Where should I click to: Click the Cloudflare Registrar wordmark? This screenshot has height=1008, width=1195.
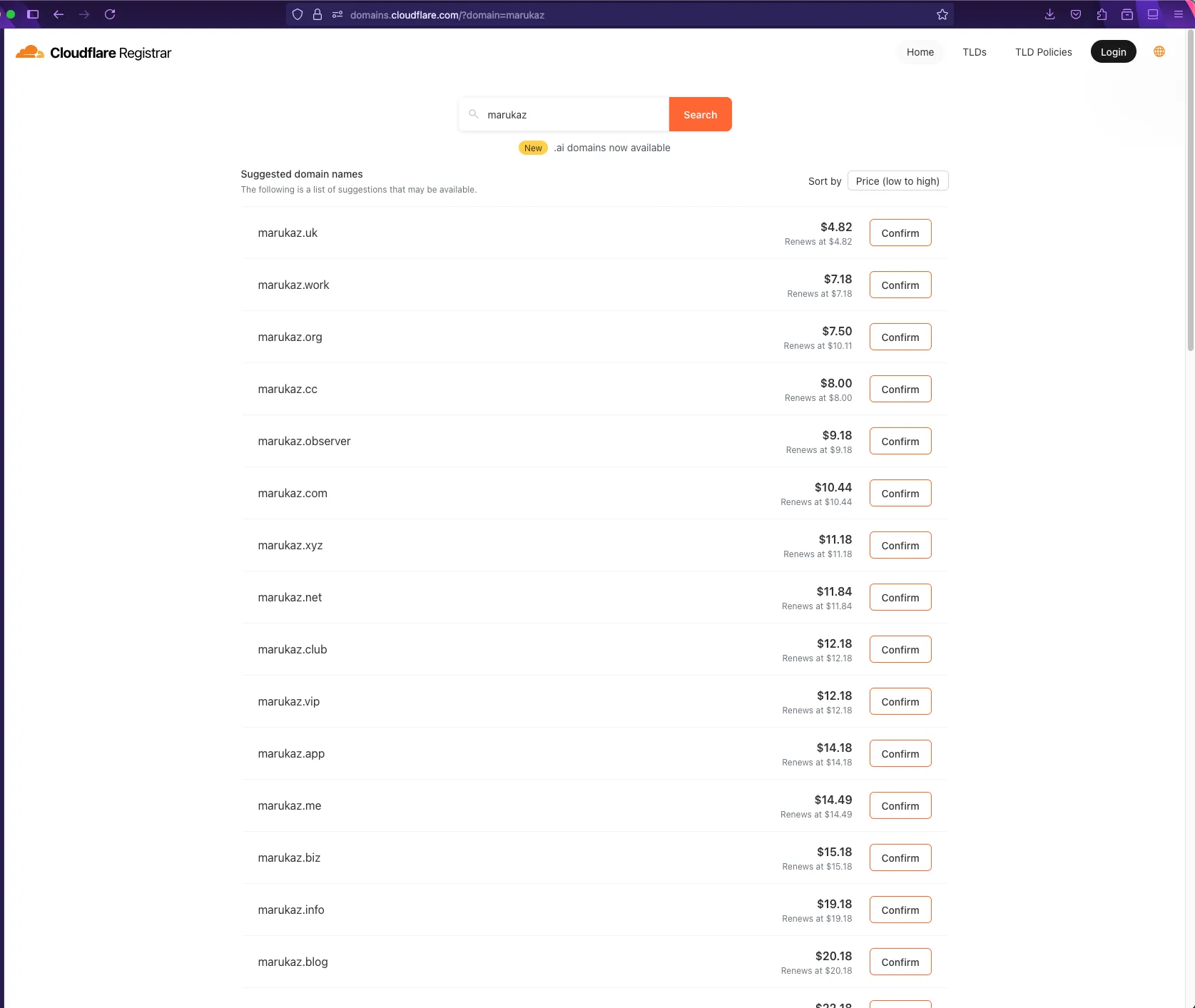click(x=111, y=53)
